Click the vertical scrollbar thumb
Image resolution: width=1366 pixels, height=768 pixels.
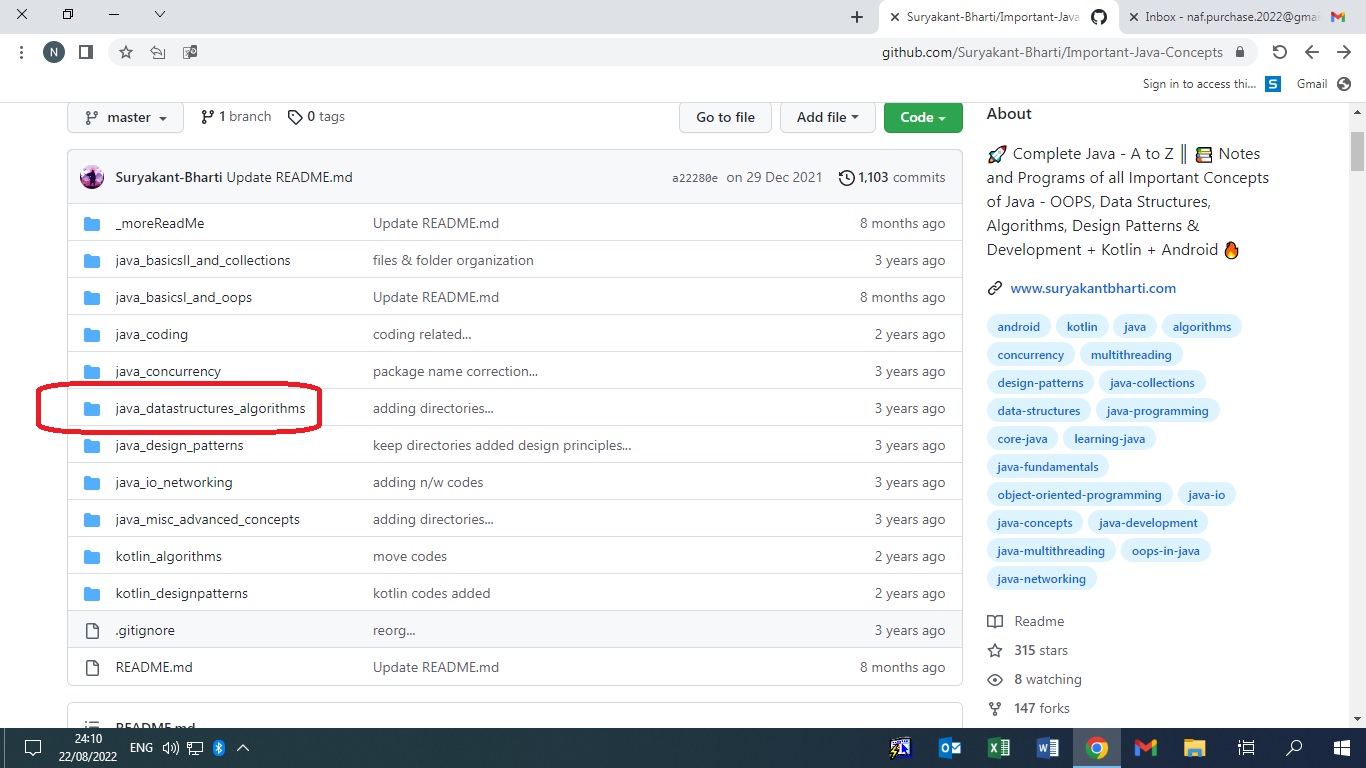(1357, 152)
